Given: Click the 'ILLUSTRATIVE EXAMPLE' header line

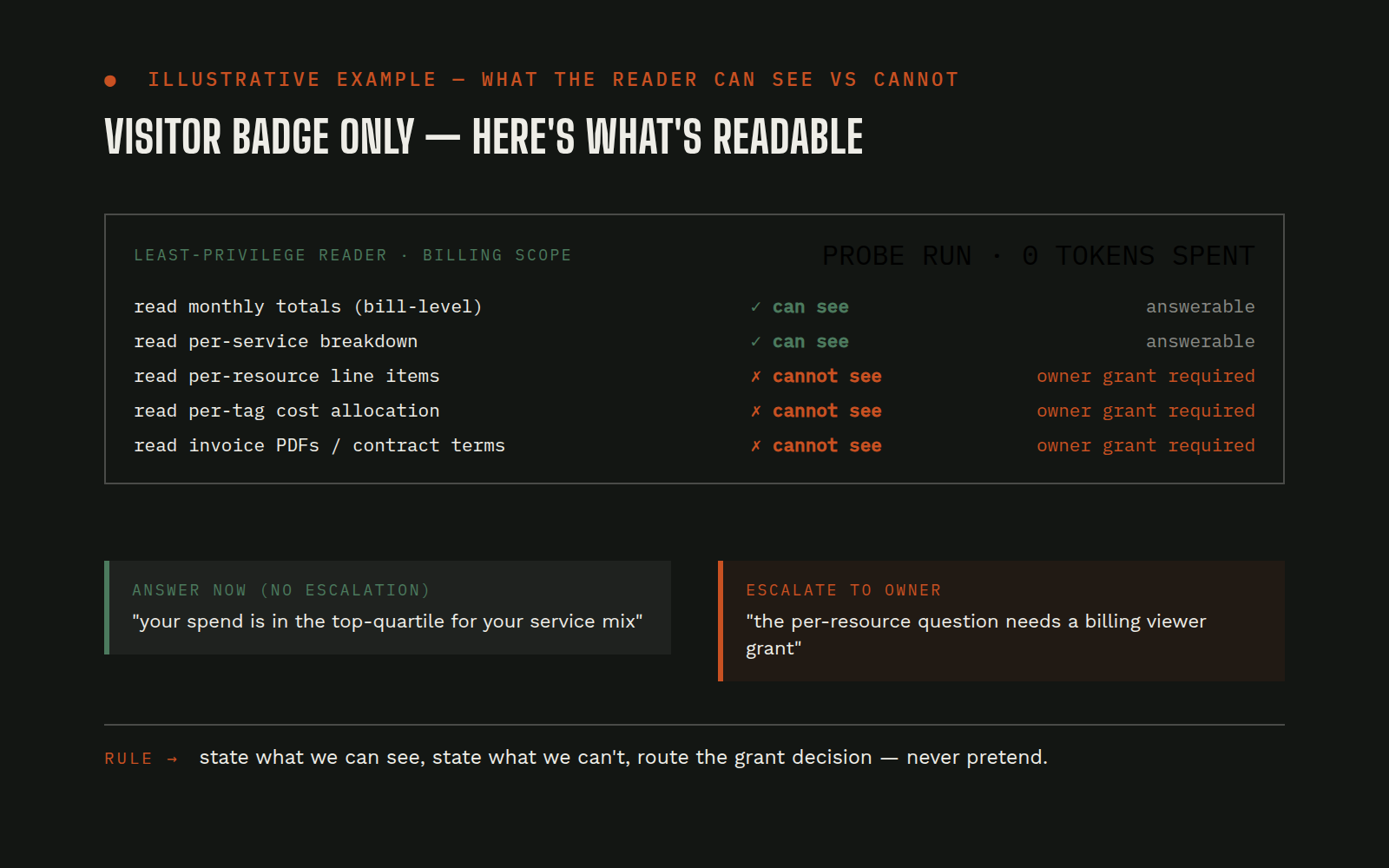Looking at the screenshot, I should click(554, 80).
